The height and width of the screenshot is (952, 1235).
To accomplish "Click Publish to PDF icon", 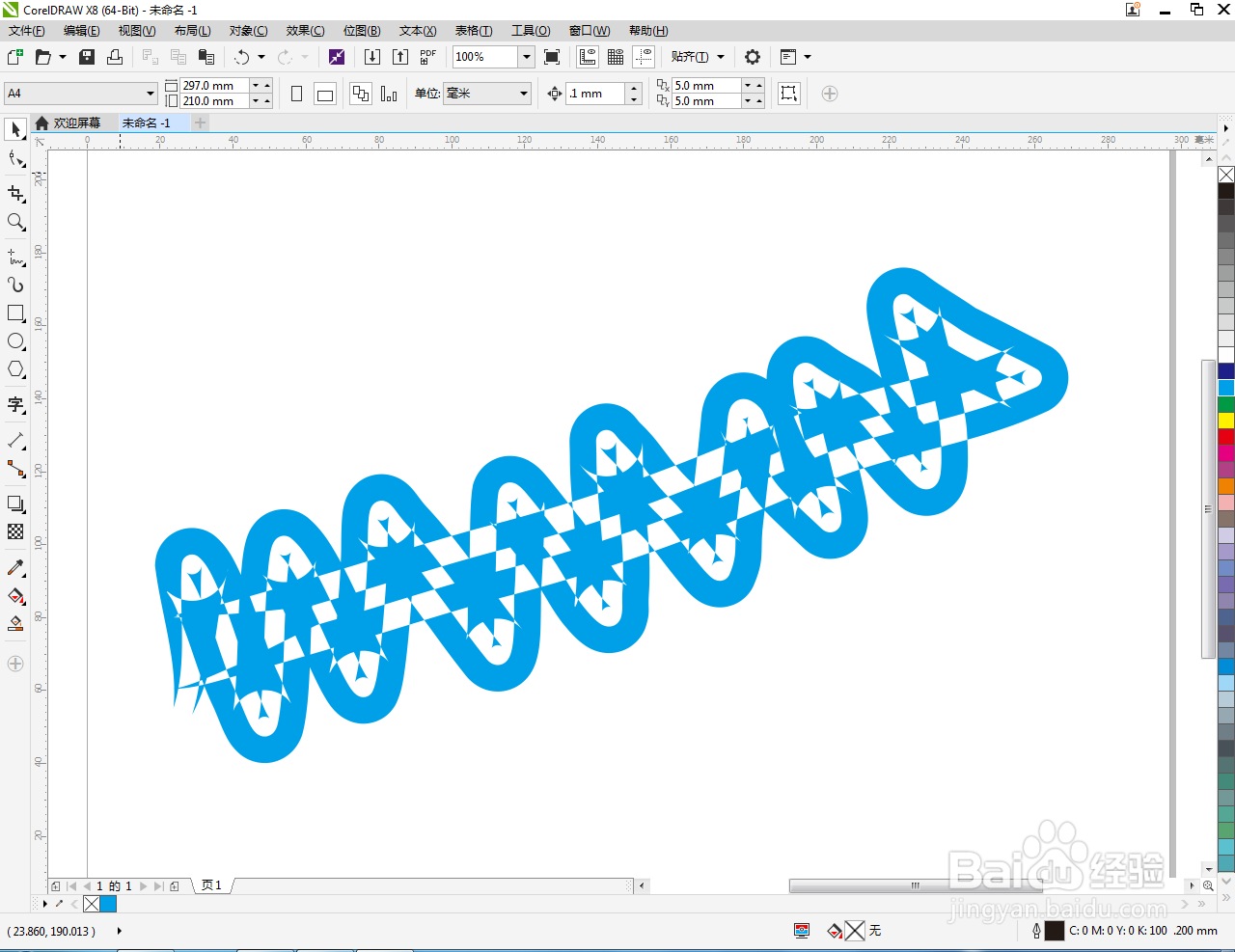I will (428, 57).
